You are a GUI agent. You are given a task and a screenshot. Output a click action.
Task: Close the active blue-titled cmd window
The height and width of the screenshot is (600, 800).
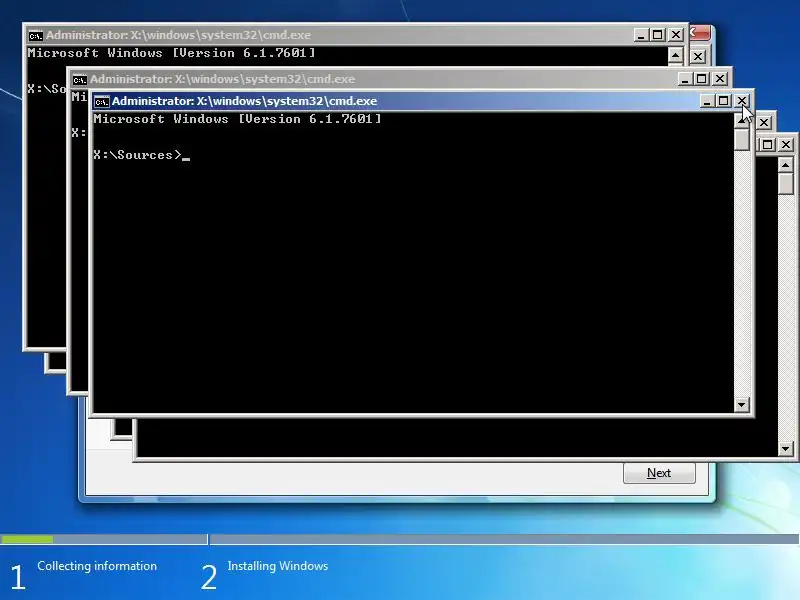pyautogui.click(x=741, y=101)
